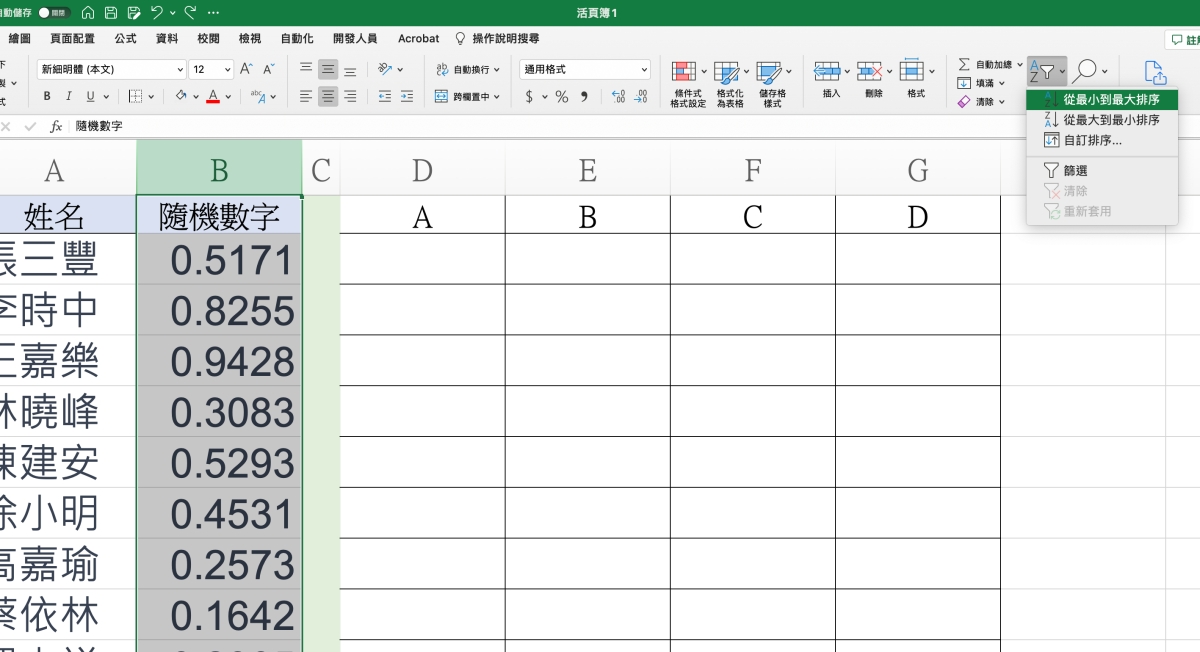Viewport: 1200px width, 652px height.
Task: Toggle Bold formatting
Action: tap(47, 96)
